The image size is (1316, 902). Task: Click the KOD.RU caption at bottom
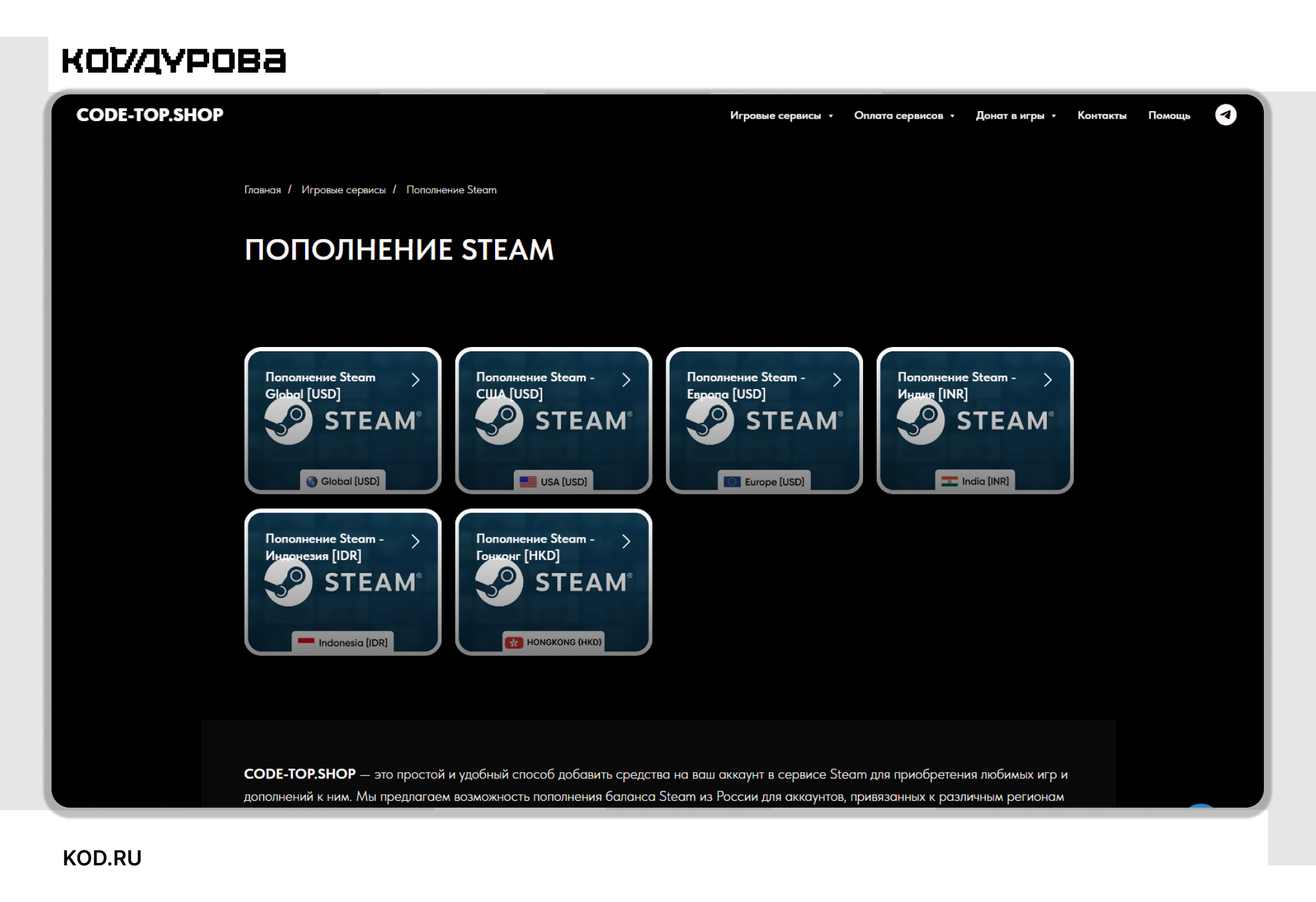coord(102,858)
